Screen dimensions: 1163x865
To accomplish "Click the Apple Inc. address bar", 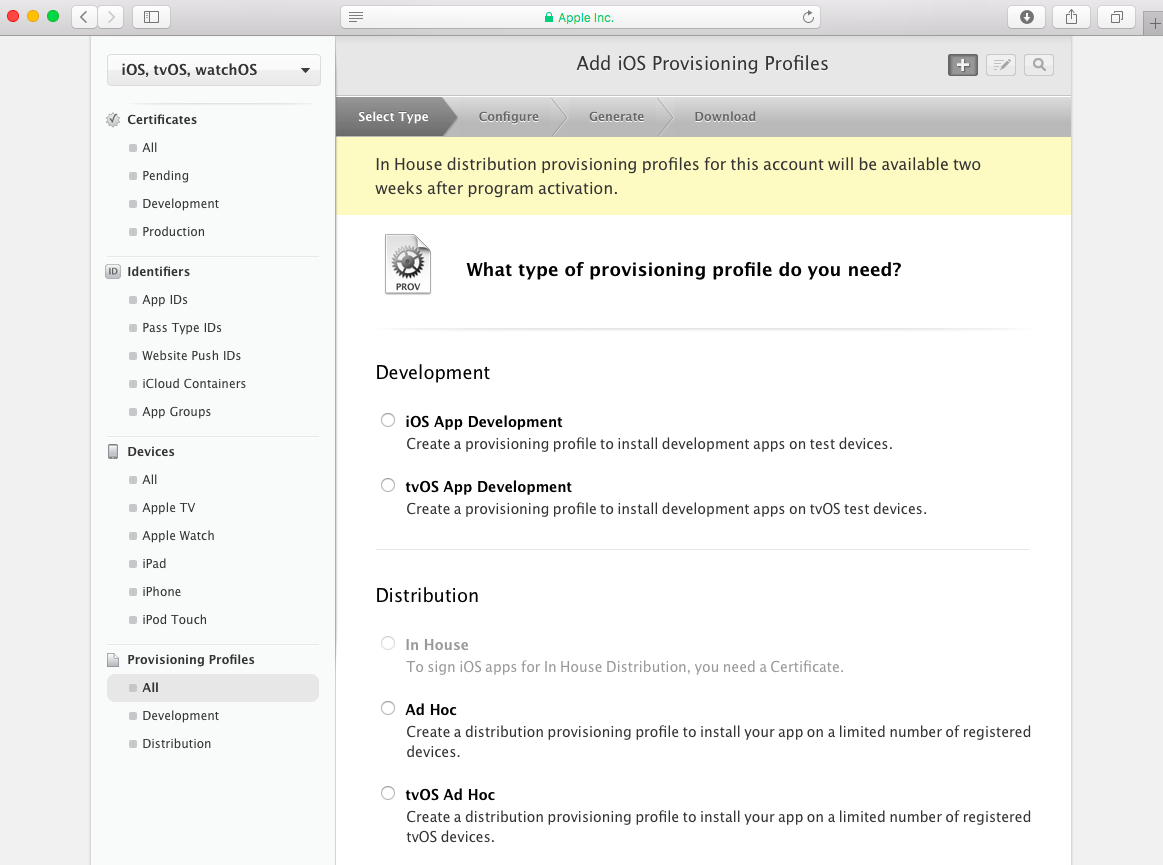I will 580,17.
